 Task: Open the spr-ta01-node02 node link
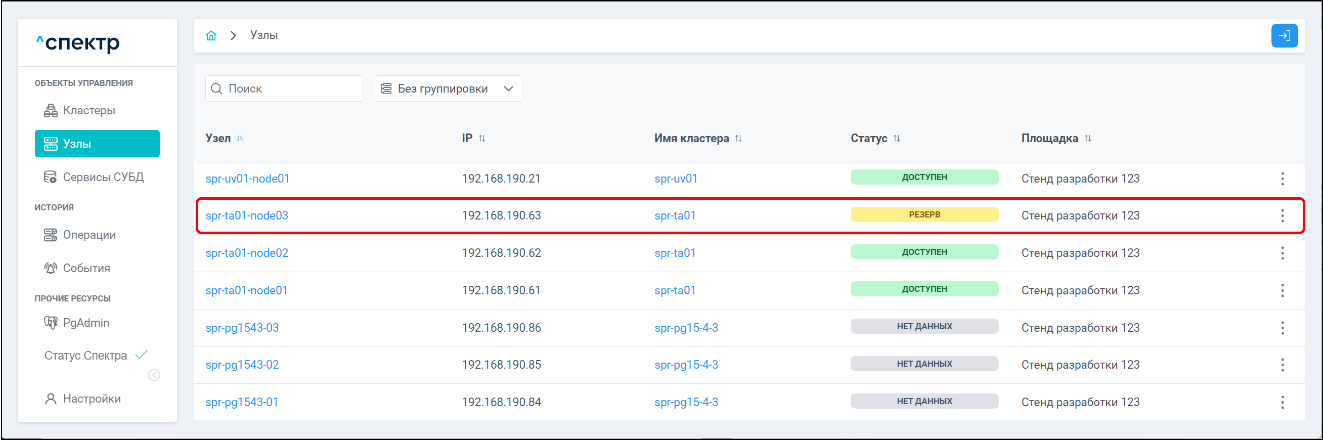pos(246,253)
